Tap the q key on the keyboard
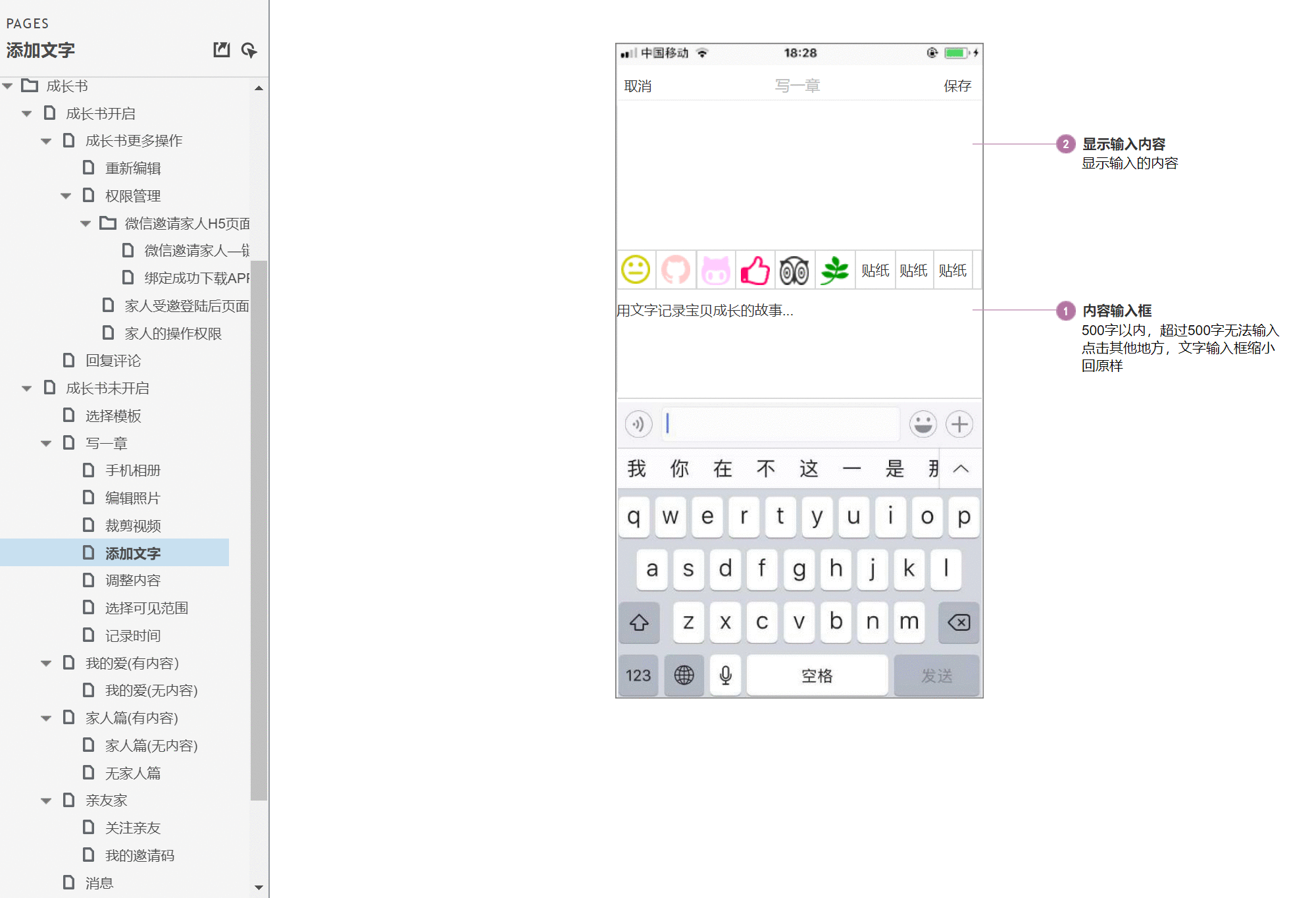1316x898 pixels. (x=634, y=517)
